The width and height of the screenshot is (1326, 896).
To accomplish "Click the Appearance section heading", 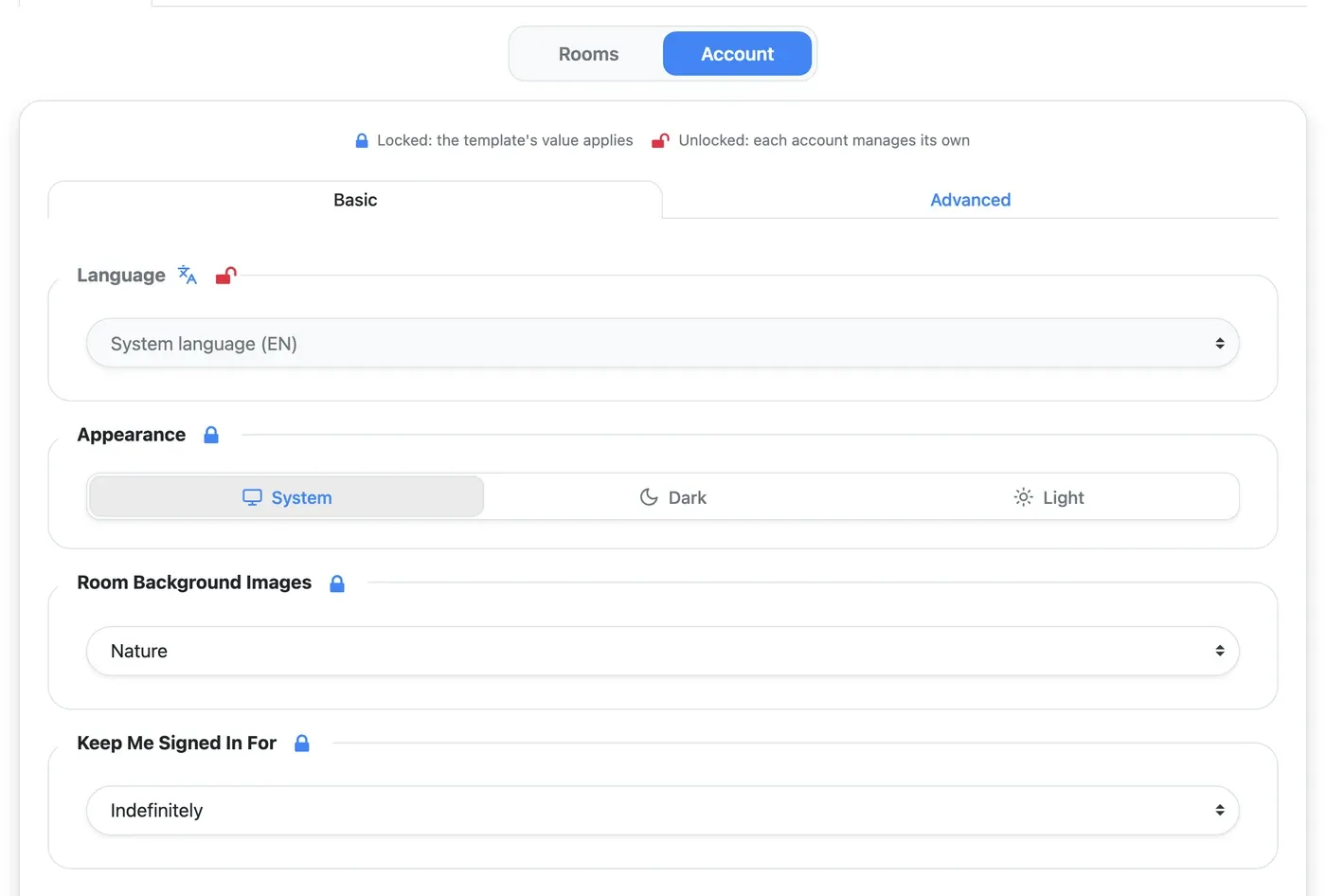I will pyautogui.click(x=132, y=435).
